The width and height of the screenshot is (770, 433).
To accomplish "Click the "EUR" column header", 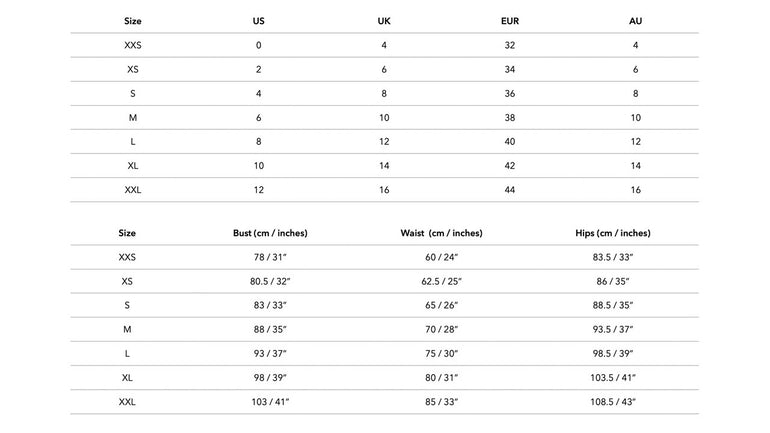I will click(510, 21).
